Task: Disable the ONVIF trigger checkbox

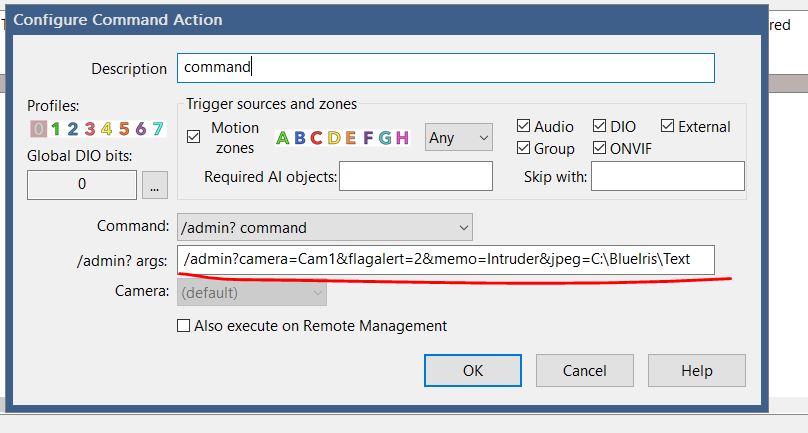Action: click(x=599, y=148)
